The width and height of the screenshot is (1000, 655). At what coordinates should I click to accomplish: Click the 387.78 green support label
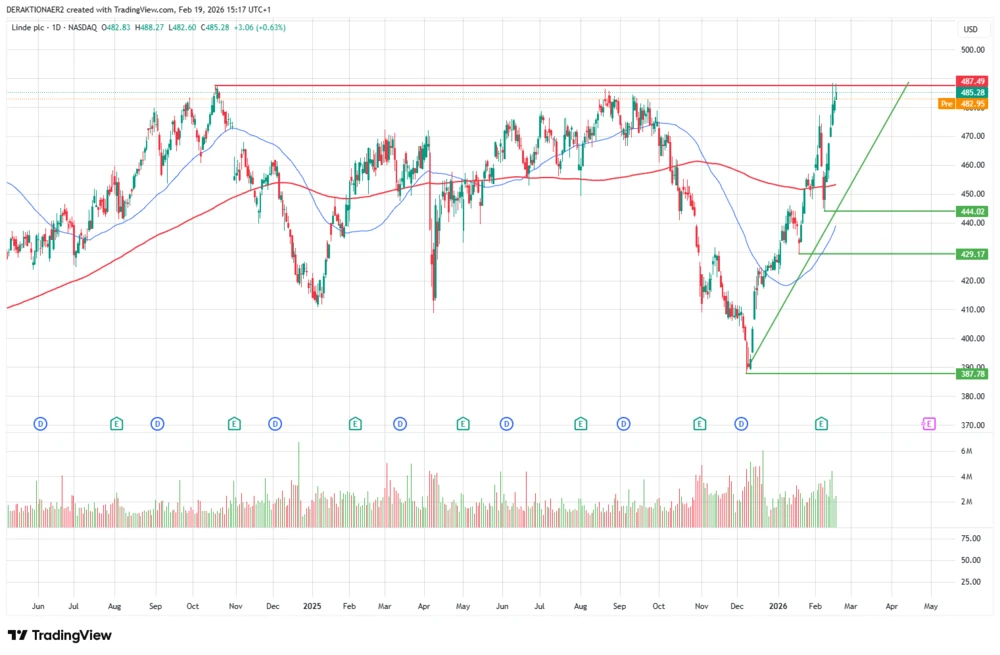[x=970, y=374]
